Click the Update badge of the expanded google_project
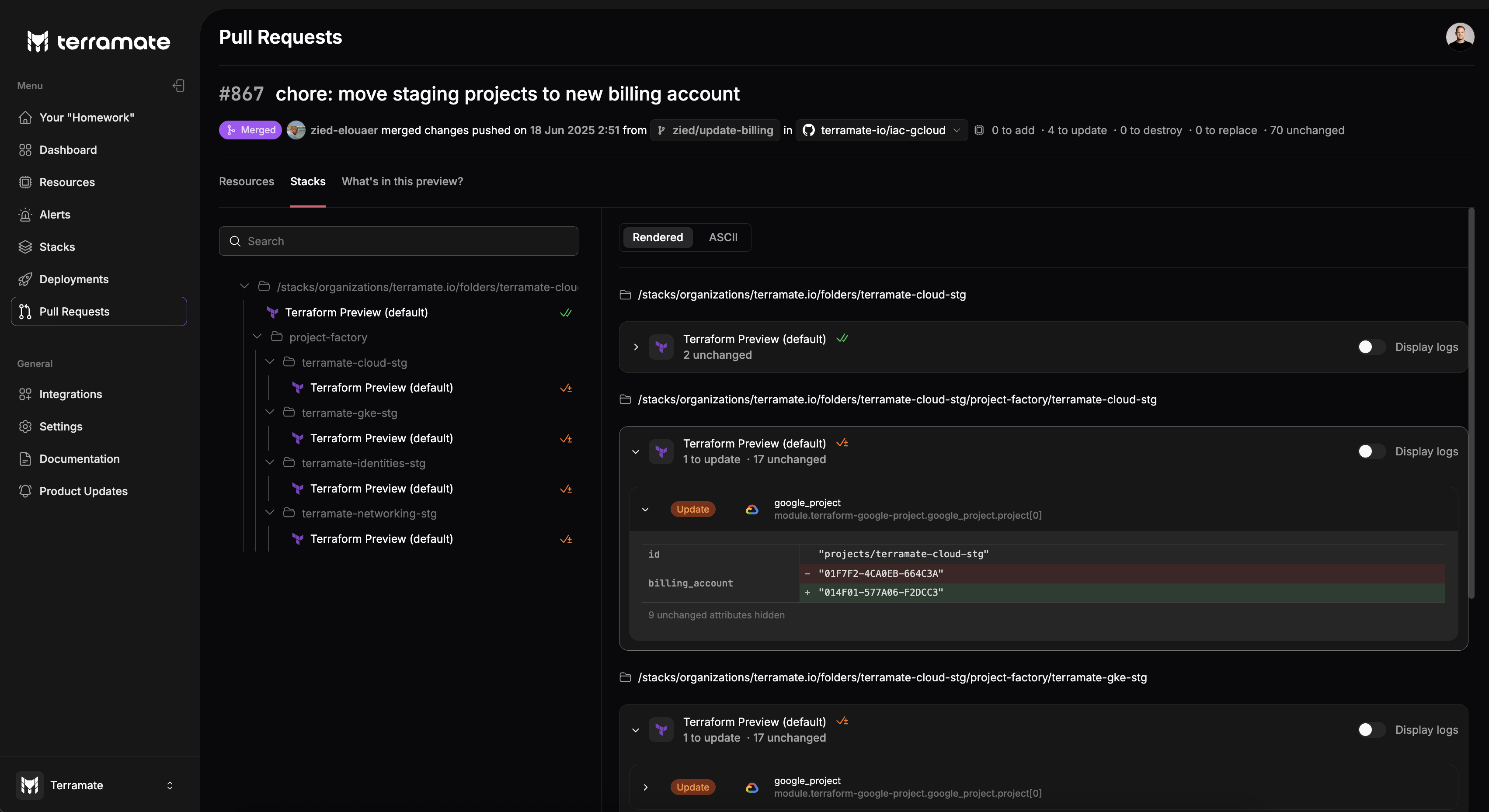This screenshot has height=812, width=1489. click(692, 509)
